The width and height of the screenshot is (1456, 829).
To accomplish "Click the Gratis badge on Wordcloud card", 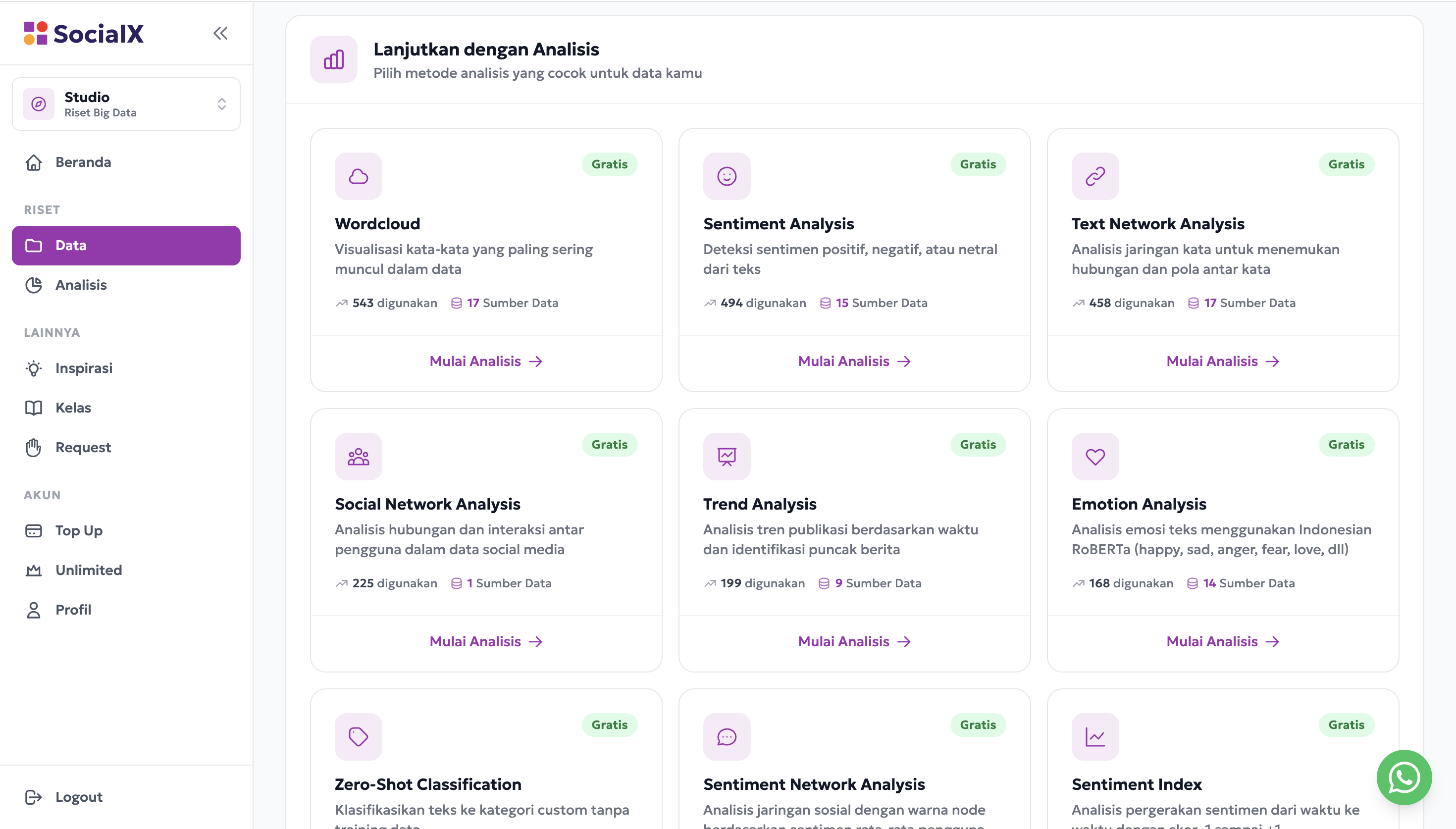I will 609,164.
